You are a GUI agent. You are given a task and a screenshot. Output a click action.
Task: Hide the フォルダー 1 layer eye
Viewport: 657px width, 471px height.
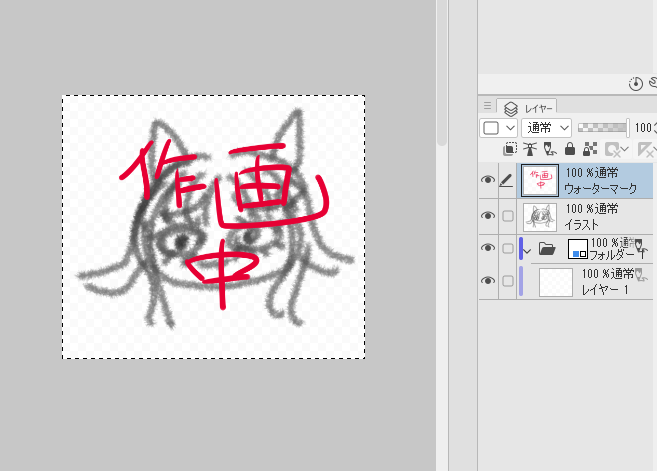[488, 248]
